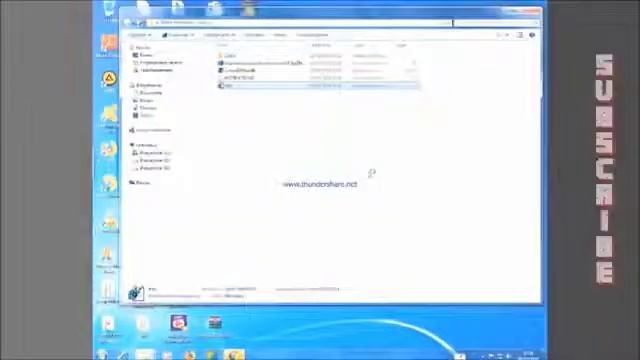The height and width of the screenshot is (360, 640).
Task: Open the third toolbar dropdown, Share with
Action: pos(220,35)
